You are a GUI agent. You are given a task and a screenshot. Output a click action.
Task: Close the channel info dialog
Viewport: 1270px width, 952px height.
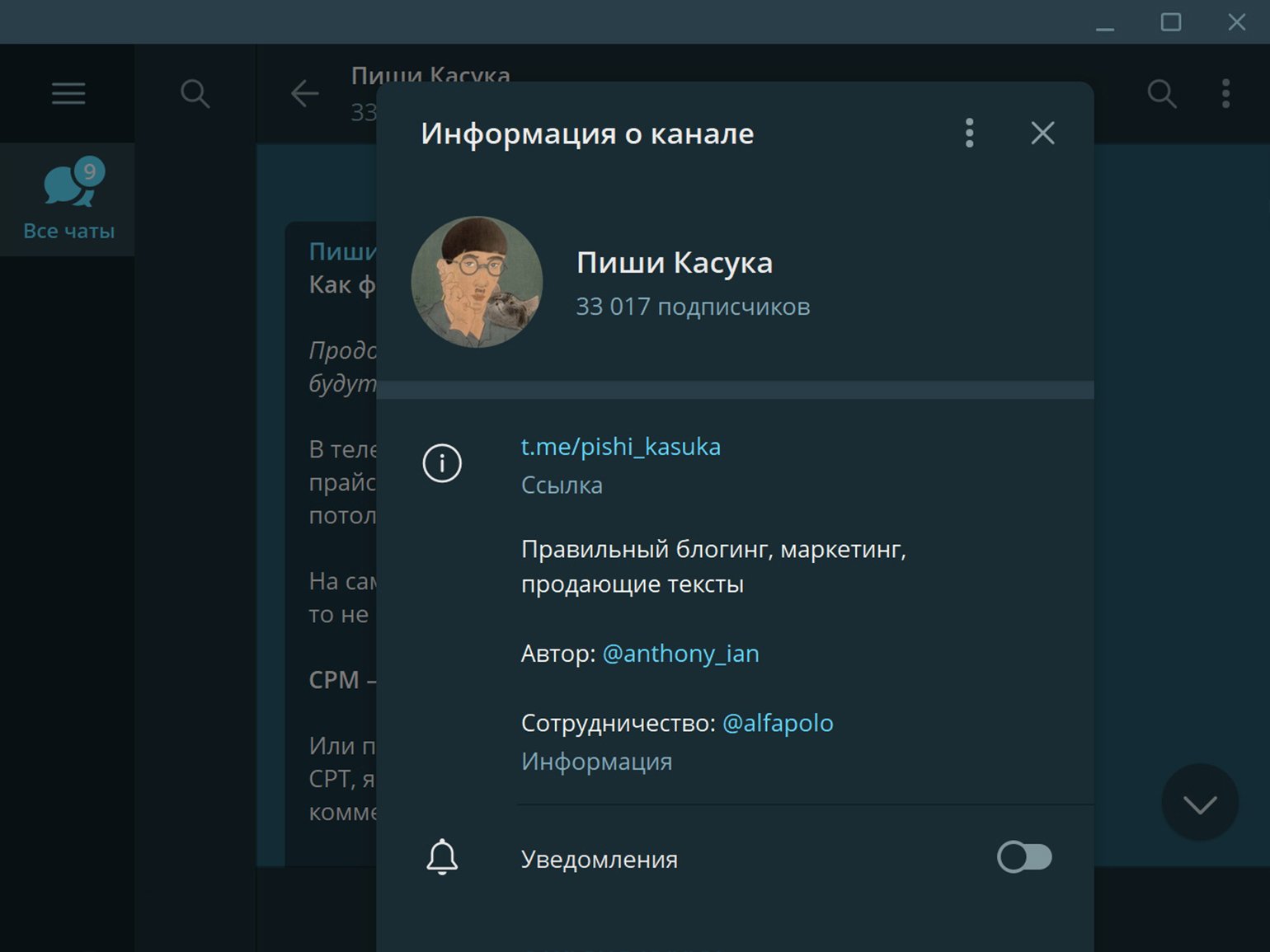1042,133
